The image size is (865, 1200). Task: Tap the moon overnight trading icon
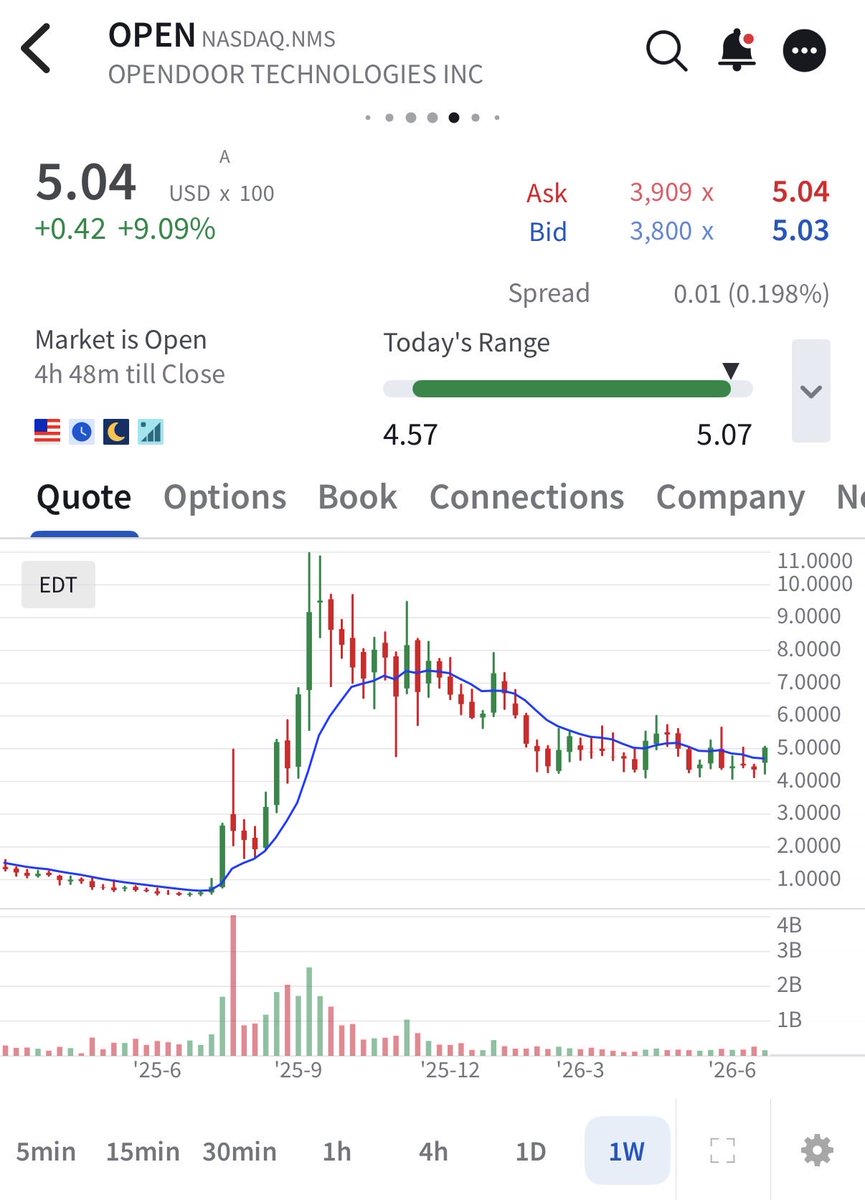point(116,432)
